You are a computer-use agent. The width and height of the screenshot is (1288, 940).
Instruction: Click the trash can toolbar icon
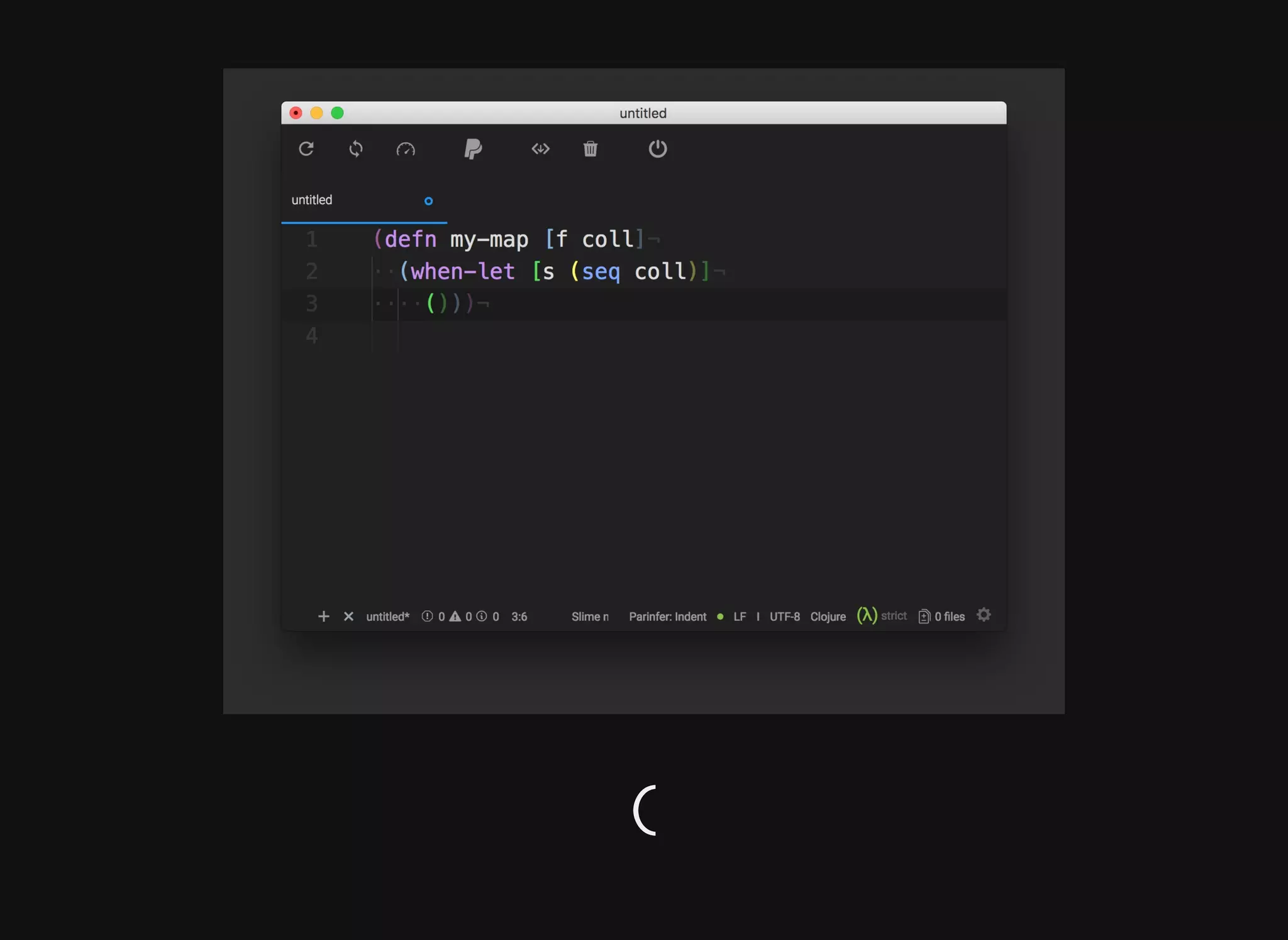click(590, 149)
